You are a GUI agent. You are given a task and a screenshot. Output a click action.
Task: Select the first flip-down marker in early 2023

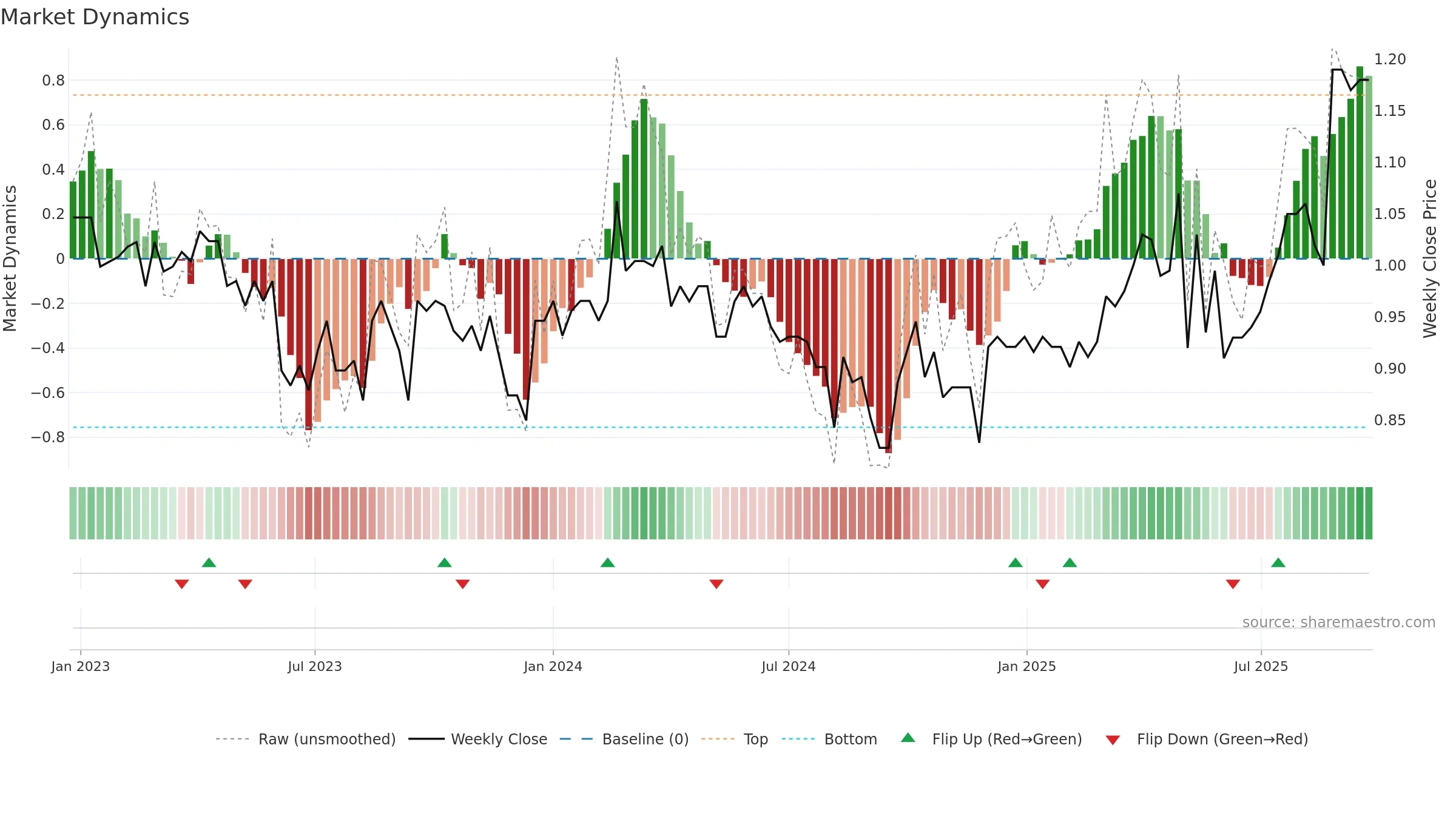tap(181, 584)
